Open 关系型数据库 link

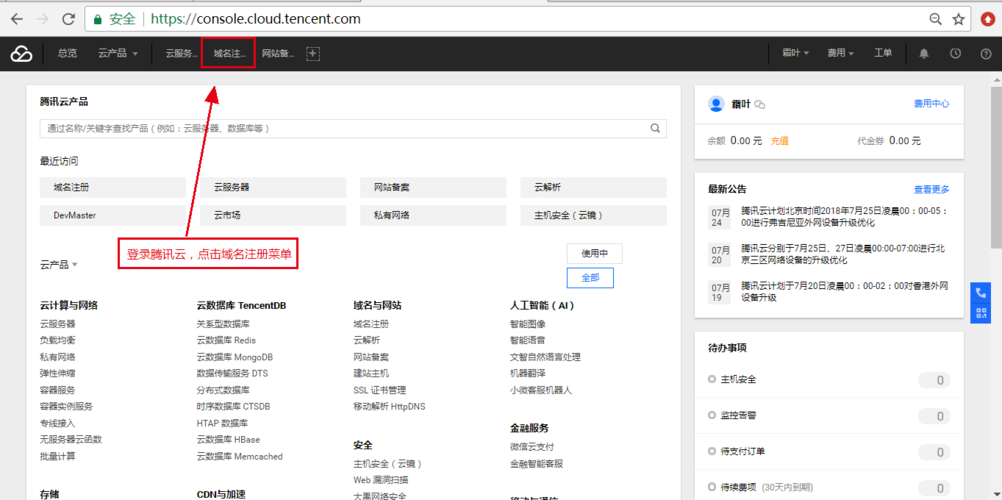click(223, 324)
